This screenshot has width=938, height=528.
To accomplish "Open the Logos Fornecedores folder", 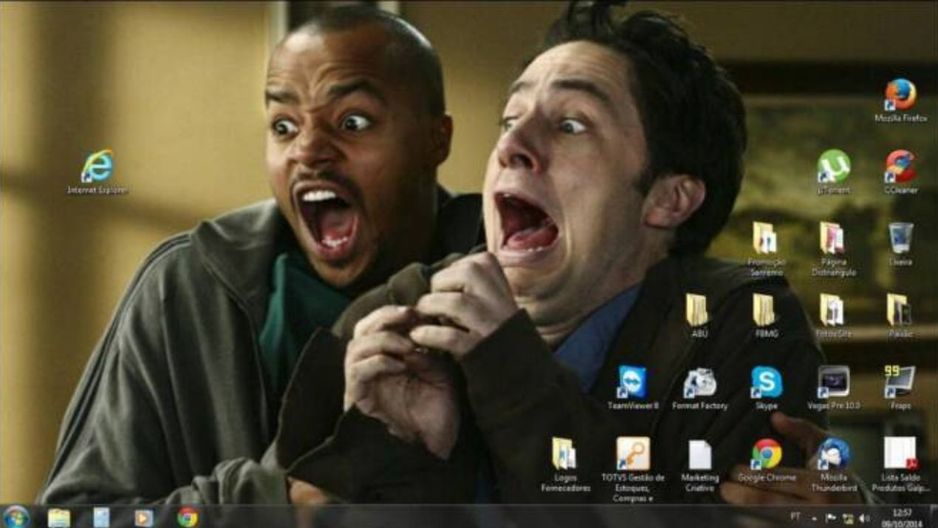I will 565,454.
